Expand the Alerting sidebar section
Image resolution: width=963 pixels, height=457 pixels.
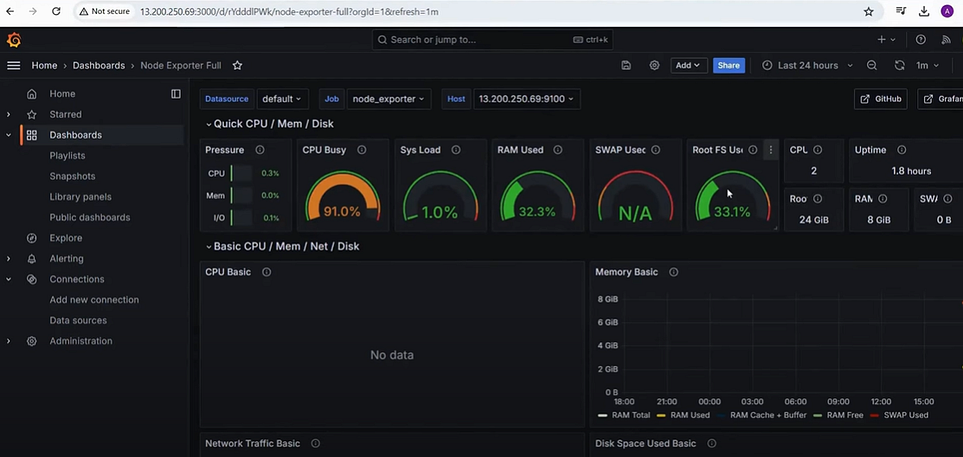pos(8,259)
